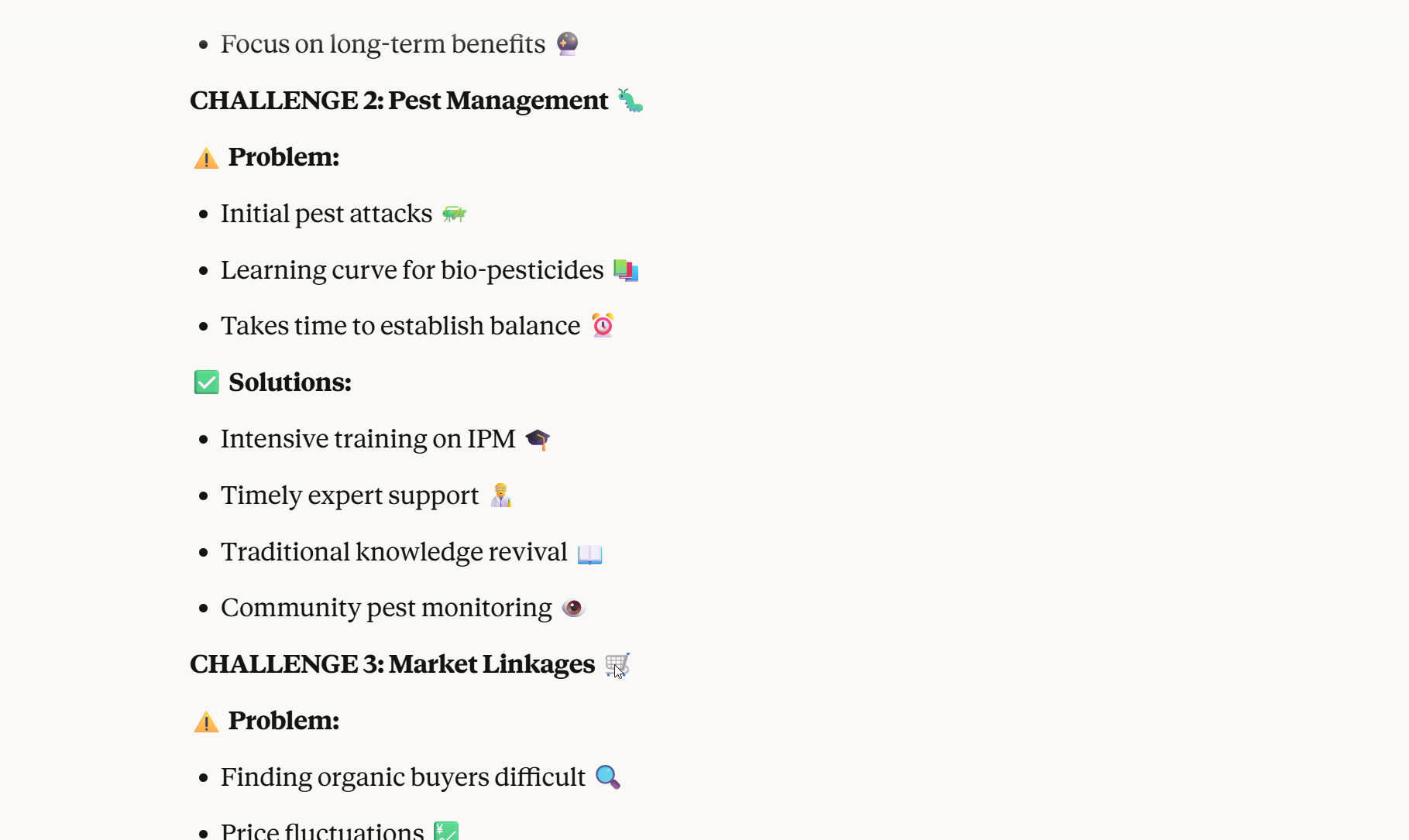Viewport: 1409px width, 840px height.
Task: Click the shopping cart emoji beside Market Linkages
Action: pyautogui.click(x=617, y=664)
